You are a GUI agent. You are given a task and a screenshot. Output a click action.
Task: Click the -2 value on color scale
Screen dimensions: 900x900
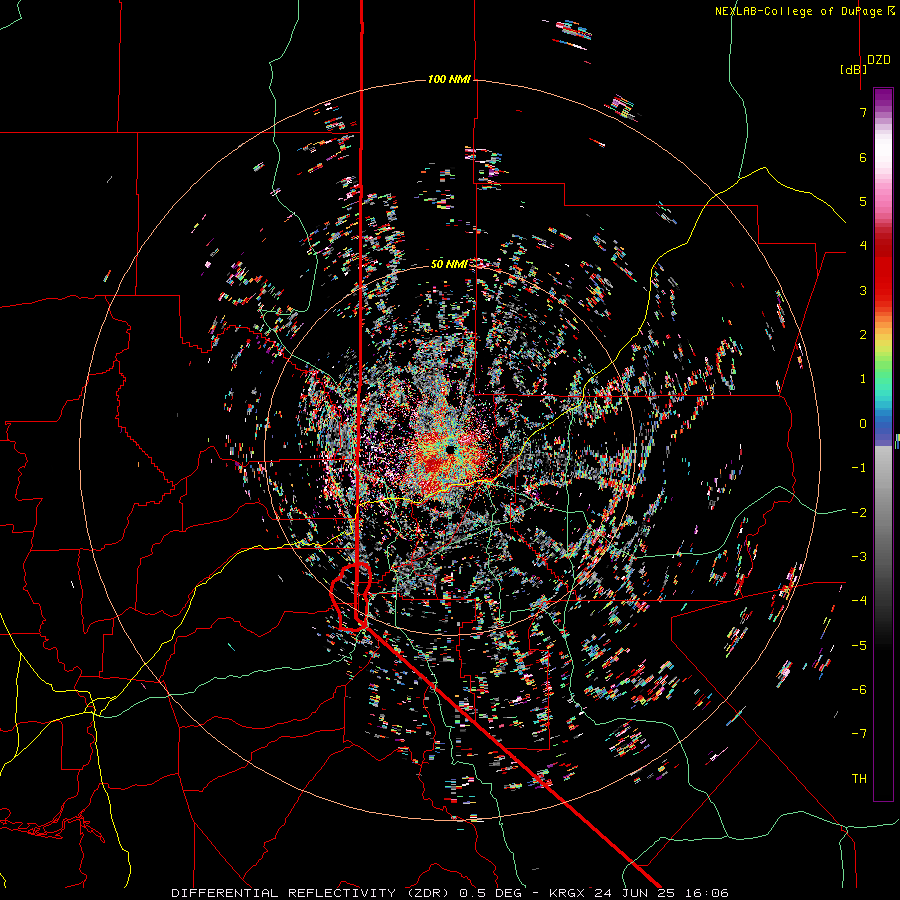(859, 512)
